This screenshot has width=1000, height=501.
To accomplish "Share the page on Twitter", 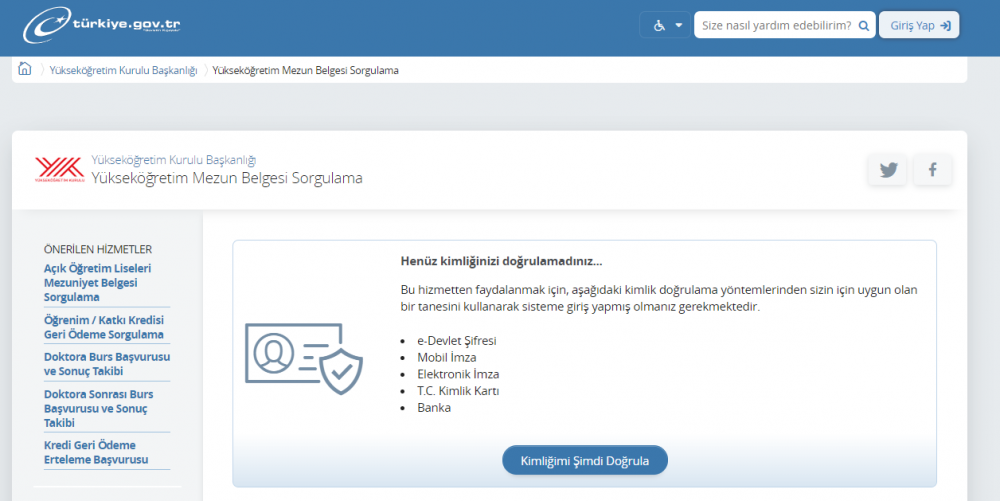I will (x=888, y=170).
